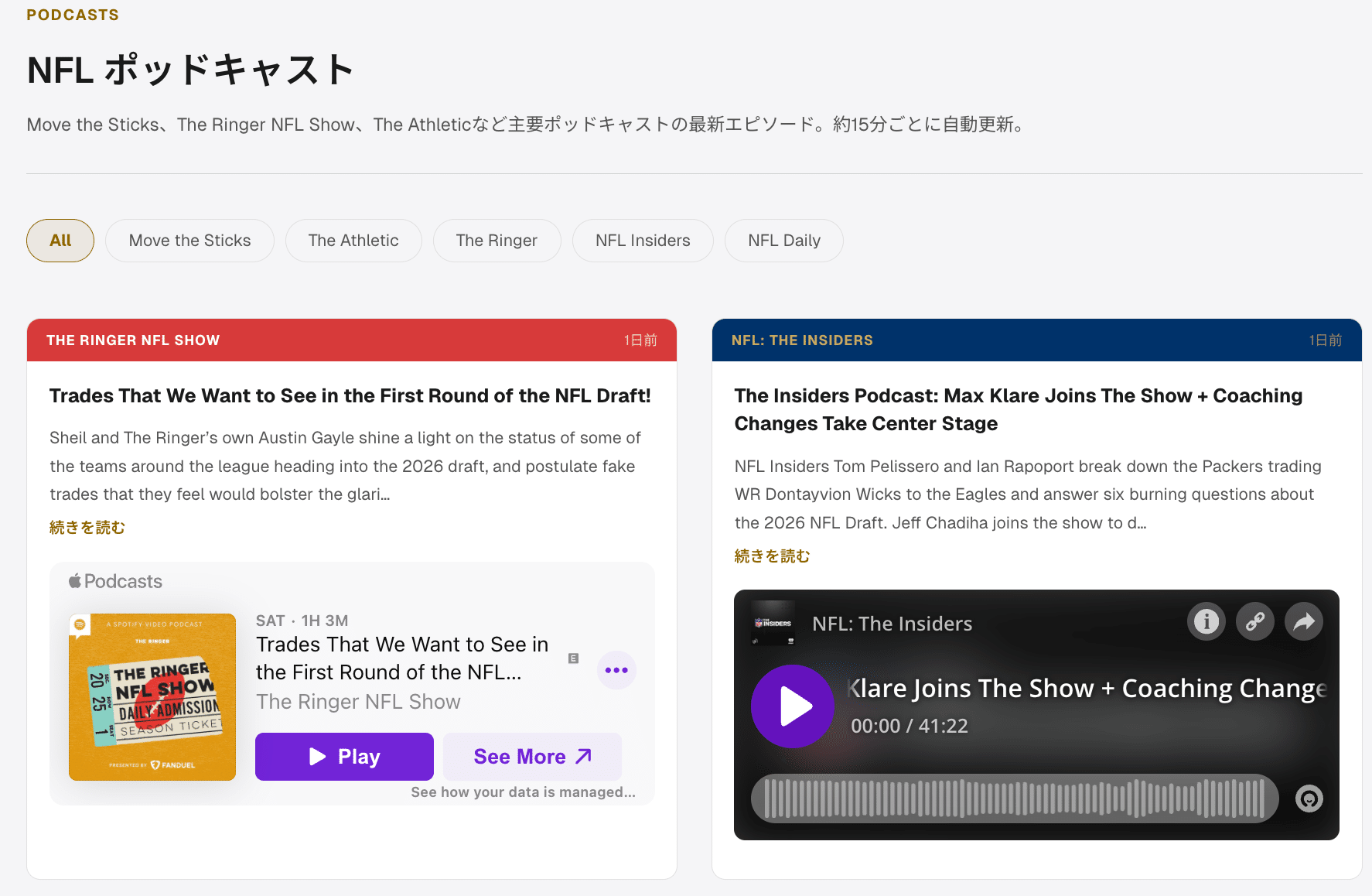1372x896 pixels.
Task: Expand 続きを読む under Ringer episode description
Action: pos(87,528)
